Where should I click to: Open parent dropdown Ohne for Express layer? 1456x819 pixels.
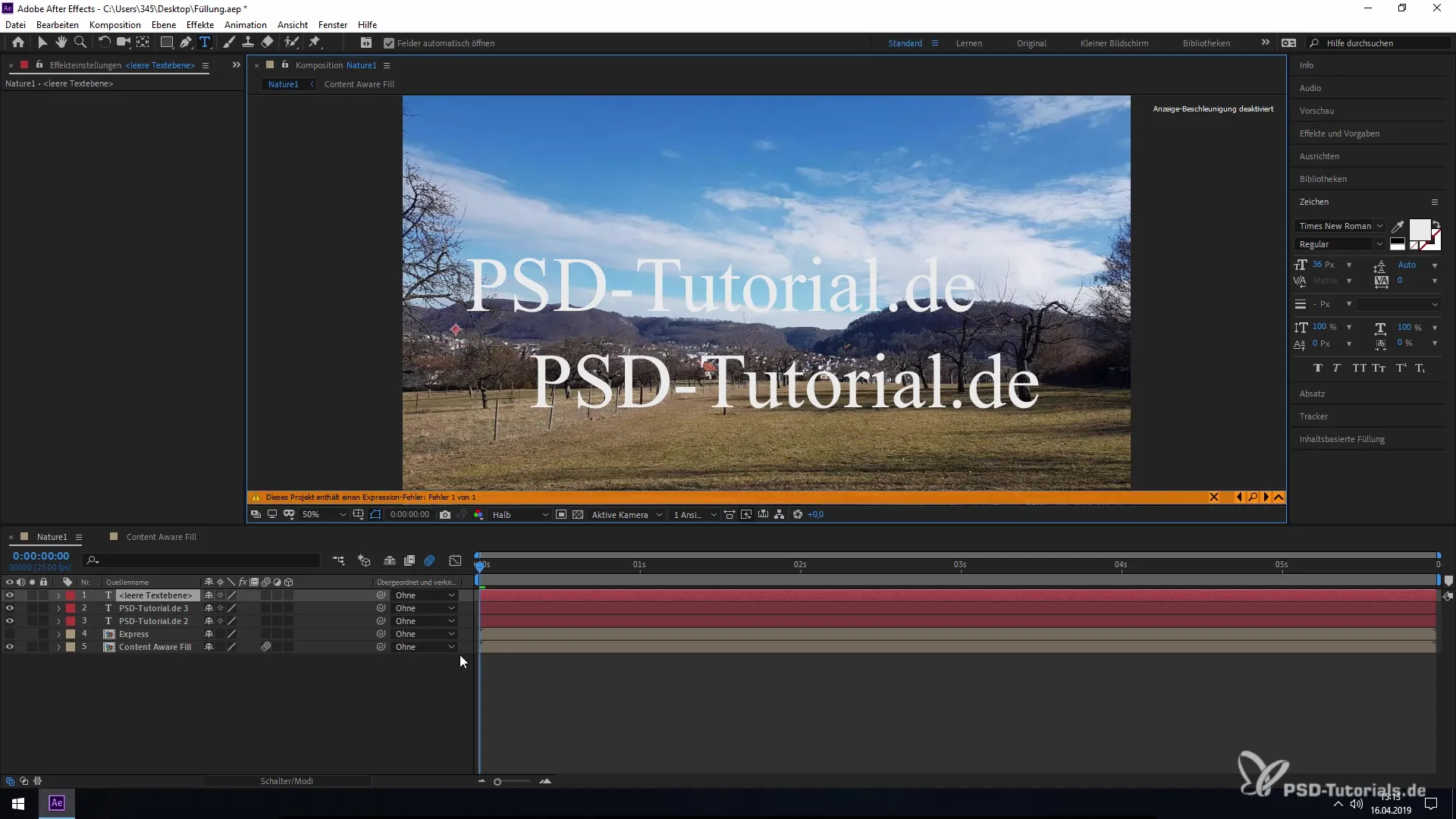tap(425, 634)
